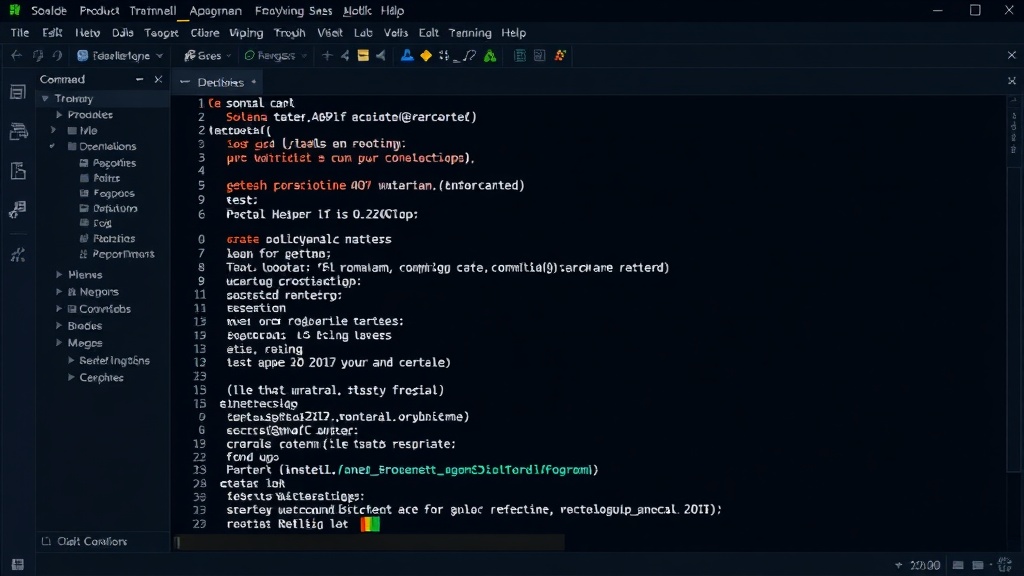The height and width of the screenshot is (576, 1024).
Task: Expand the 'Meges' tree node
Action: tap(59, 343)
